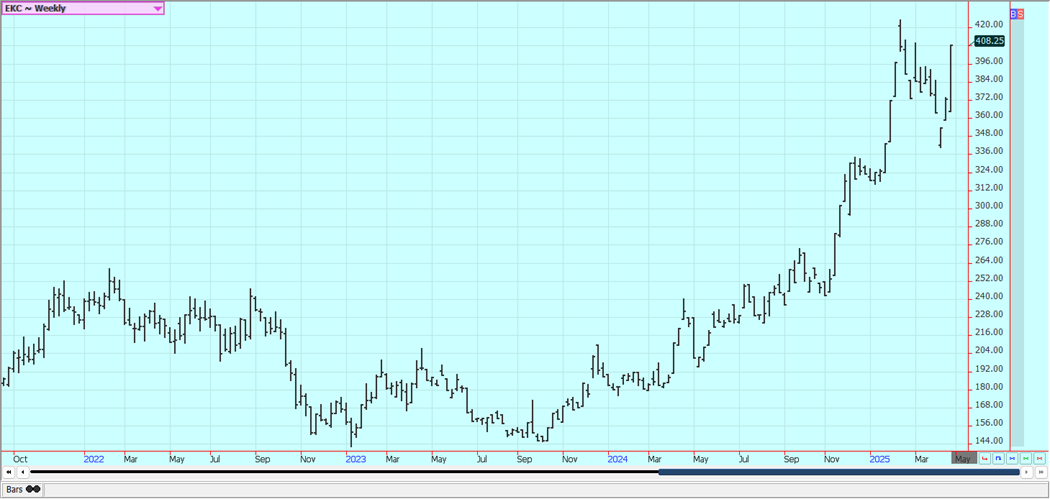Viewport: 1050px width, 499px height.
Task: Click the 420.00 level on the price axis
Action: (988, 24)
